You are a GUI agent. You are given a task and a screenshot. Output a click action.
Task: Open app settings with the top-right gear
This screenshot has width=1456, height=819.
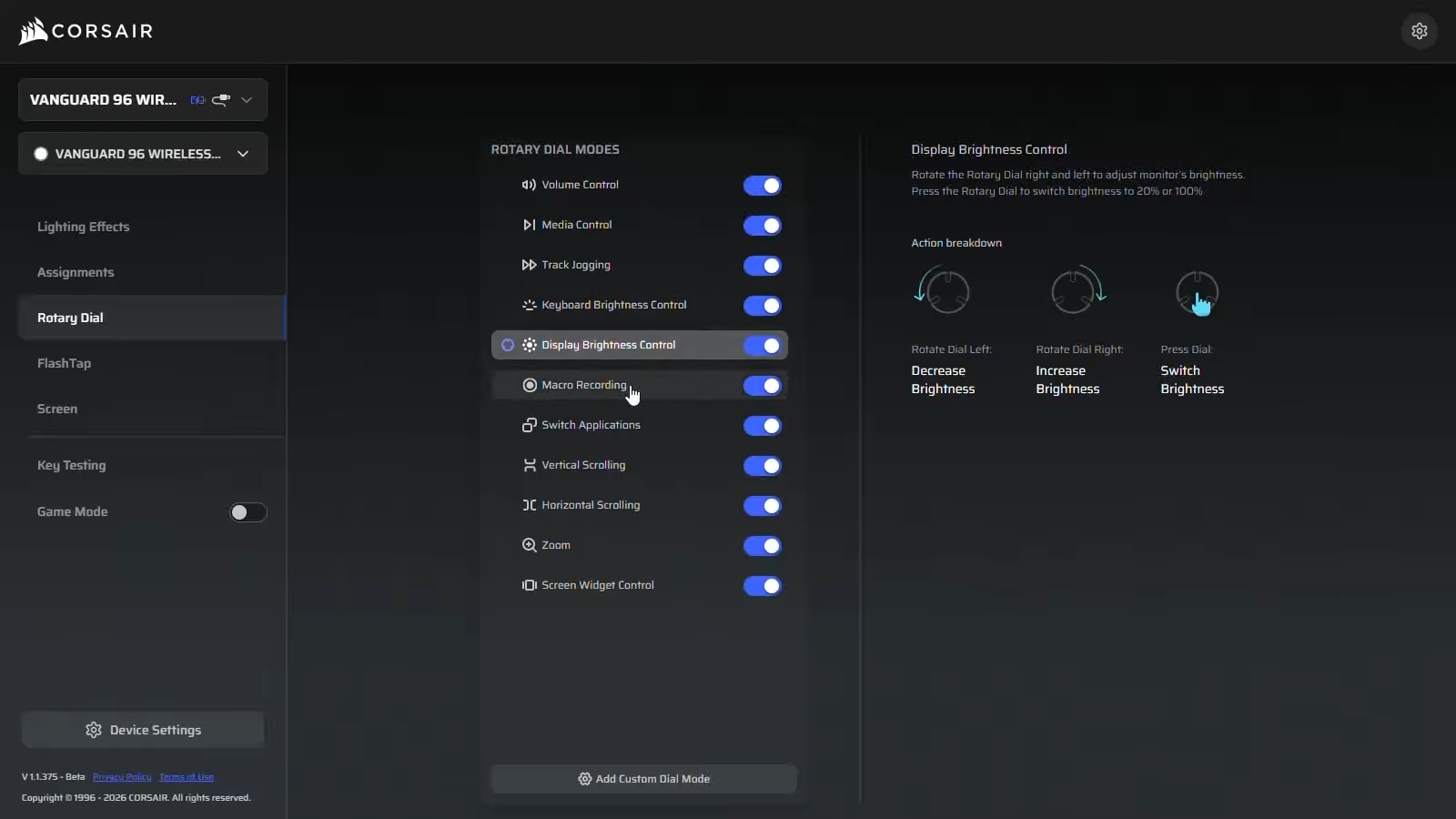pos(1420,31)
